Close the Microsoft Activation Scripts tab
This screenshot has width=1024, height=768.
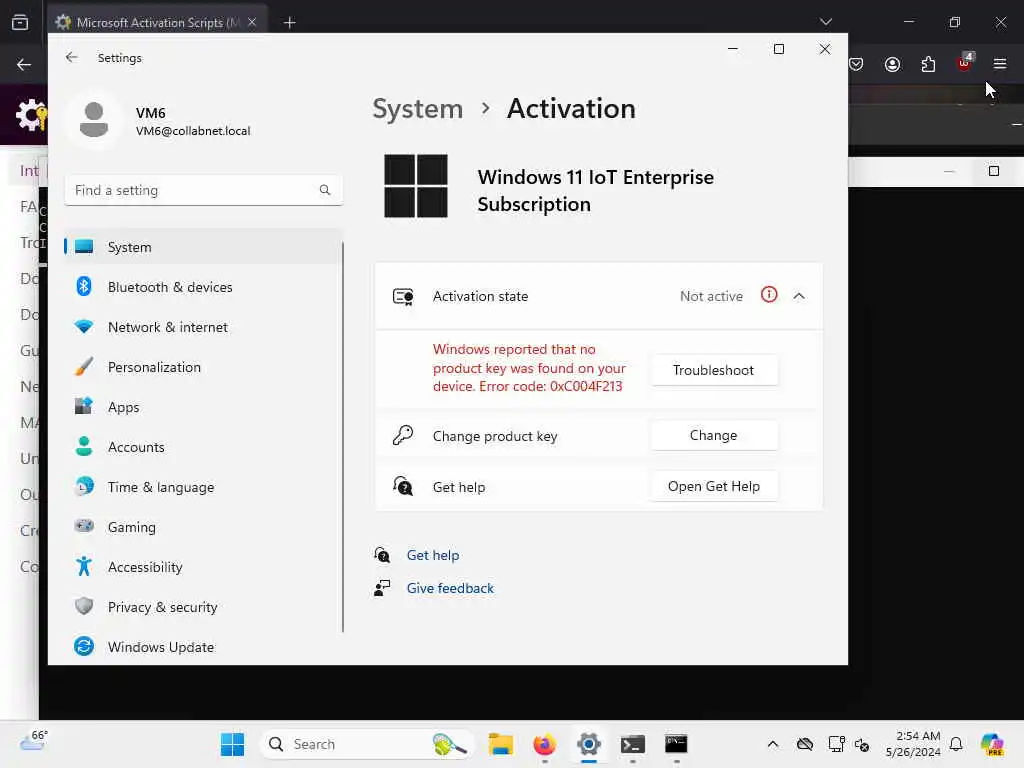coord(252,22)
